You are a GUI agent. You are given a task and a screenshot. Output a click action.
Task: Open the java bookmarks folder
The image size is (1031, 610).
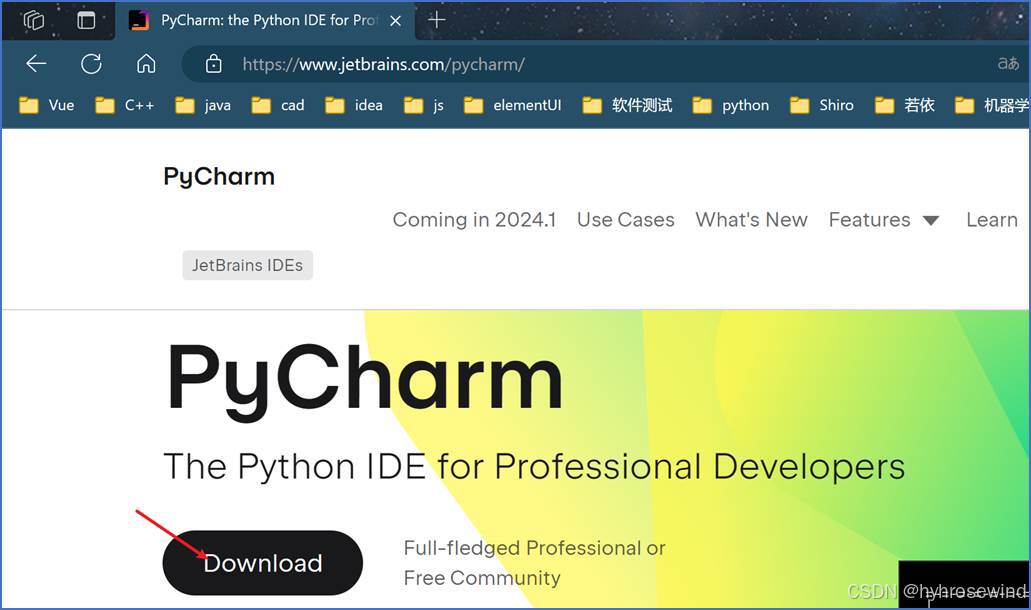(203, 105)
